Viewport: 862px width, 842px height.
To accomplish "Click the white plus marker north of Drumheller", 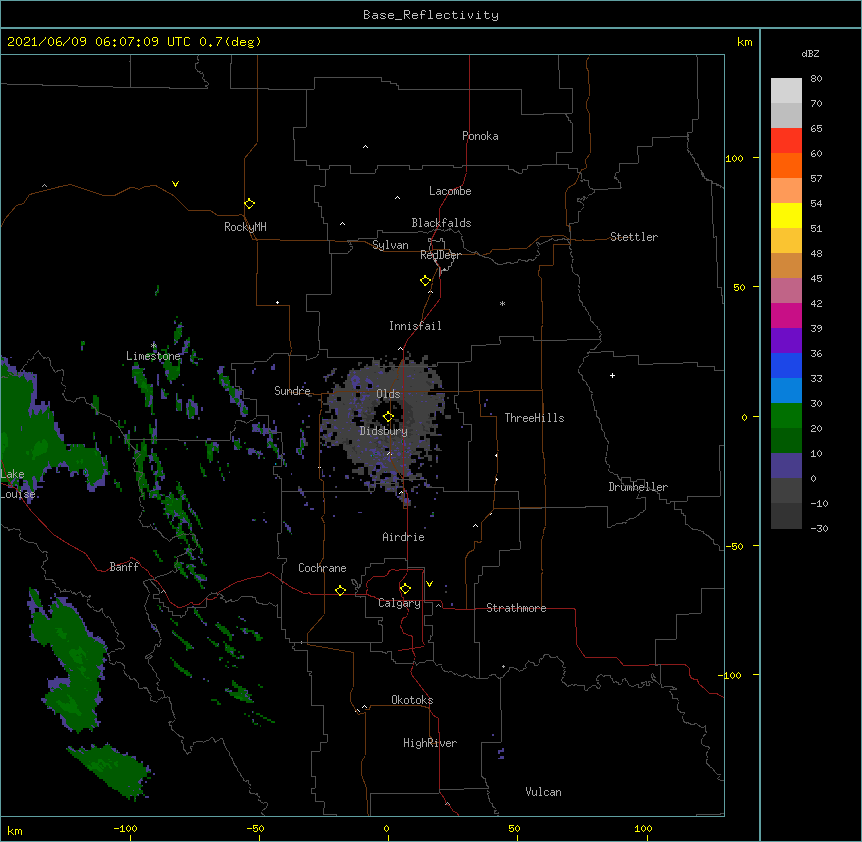I will tap(612, 375).
